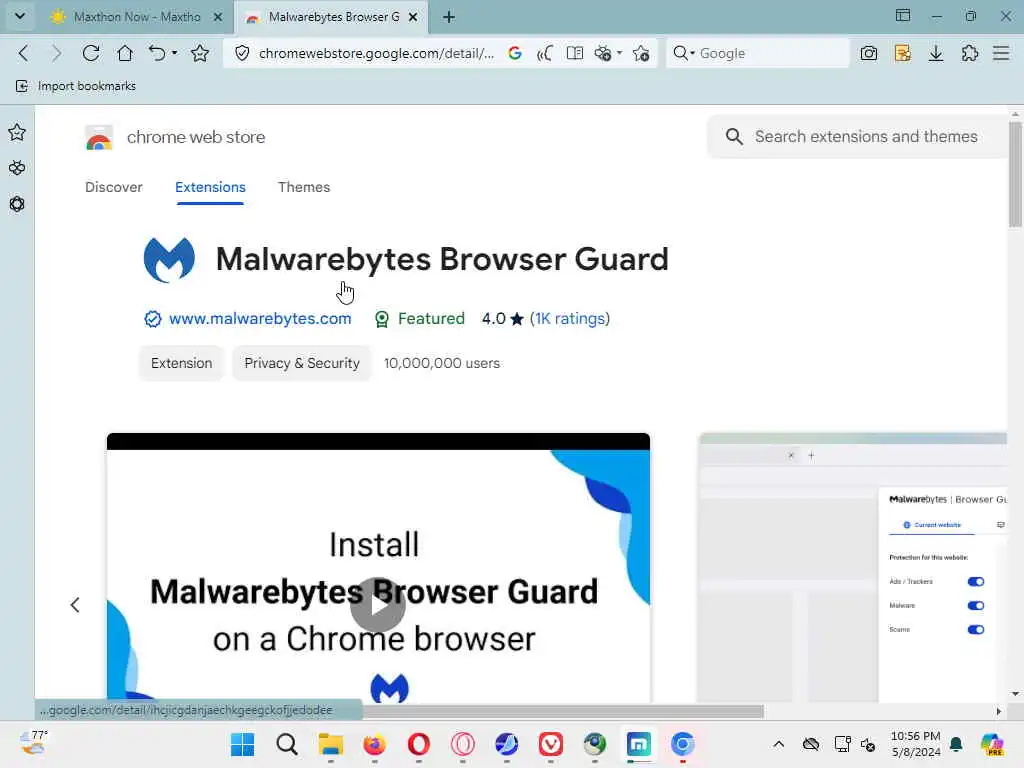Open reader mode book icon
The image size is (1024, 768).
click(x=575, y=53)
